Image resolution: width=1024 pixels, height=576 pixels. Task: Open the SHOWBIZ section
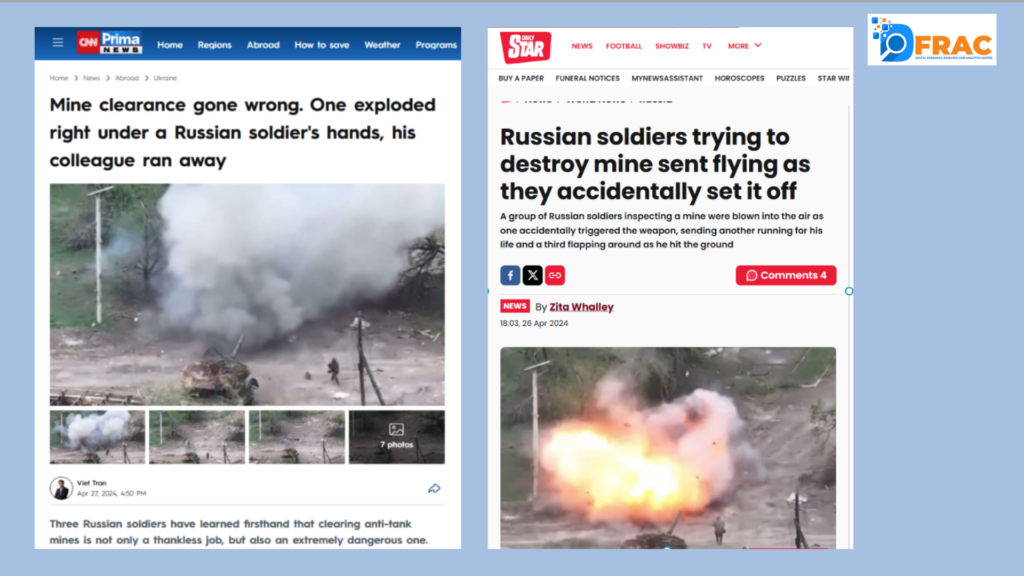[672, 46]
